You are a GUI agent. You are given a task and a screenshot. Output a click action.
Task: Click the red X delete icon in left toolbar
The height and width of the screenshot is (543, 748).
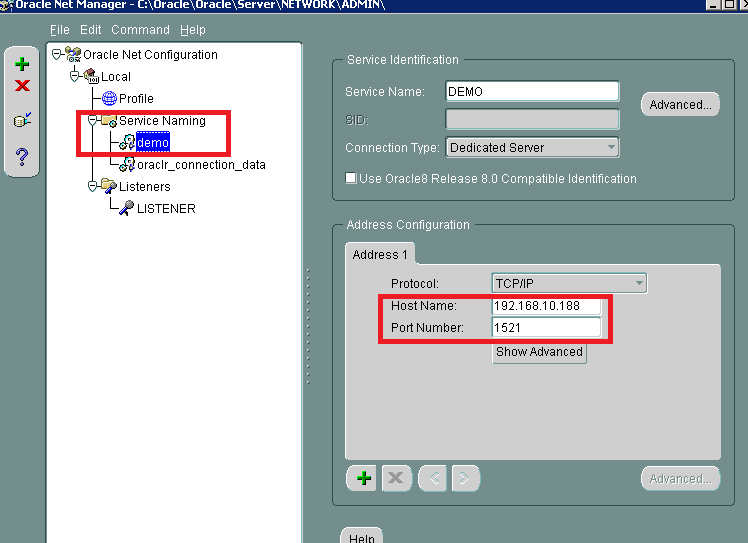click(22, 85)
